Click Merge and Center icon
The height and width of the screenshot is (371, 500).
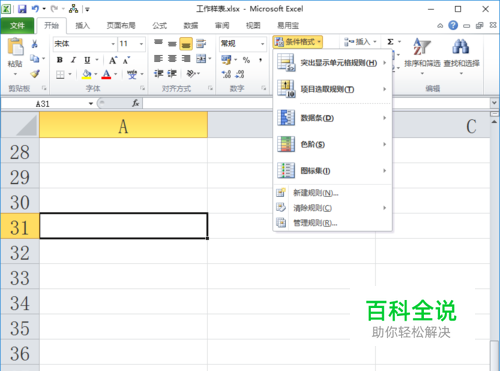(x=201, y=59)
